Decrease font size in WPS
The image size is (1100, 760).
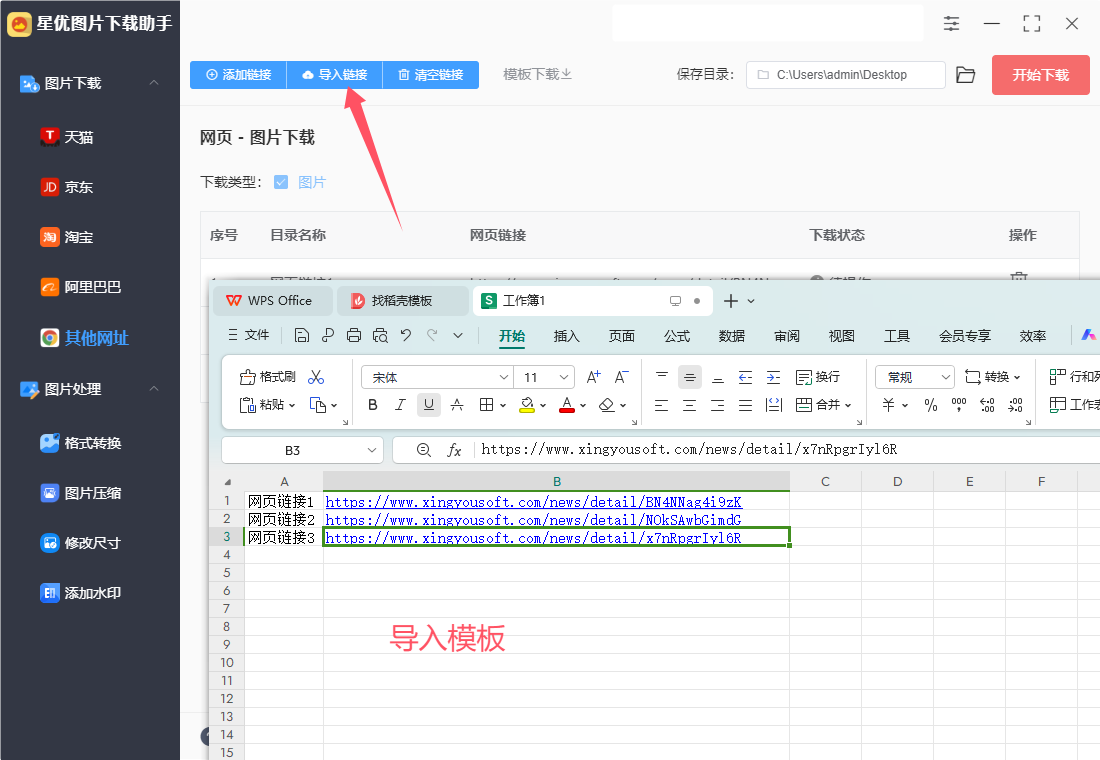click(x=622, y=377)
